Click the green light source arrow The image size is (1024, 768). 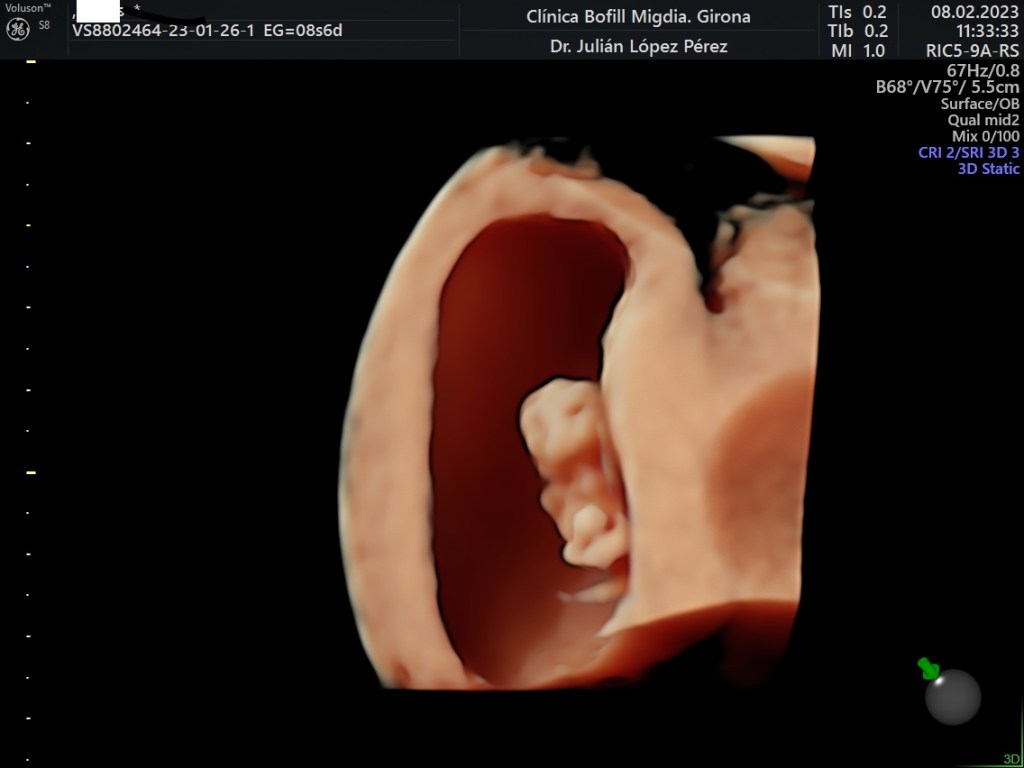[x=929, y=668]
